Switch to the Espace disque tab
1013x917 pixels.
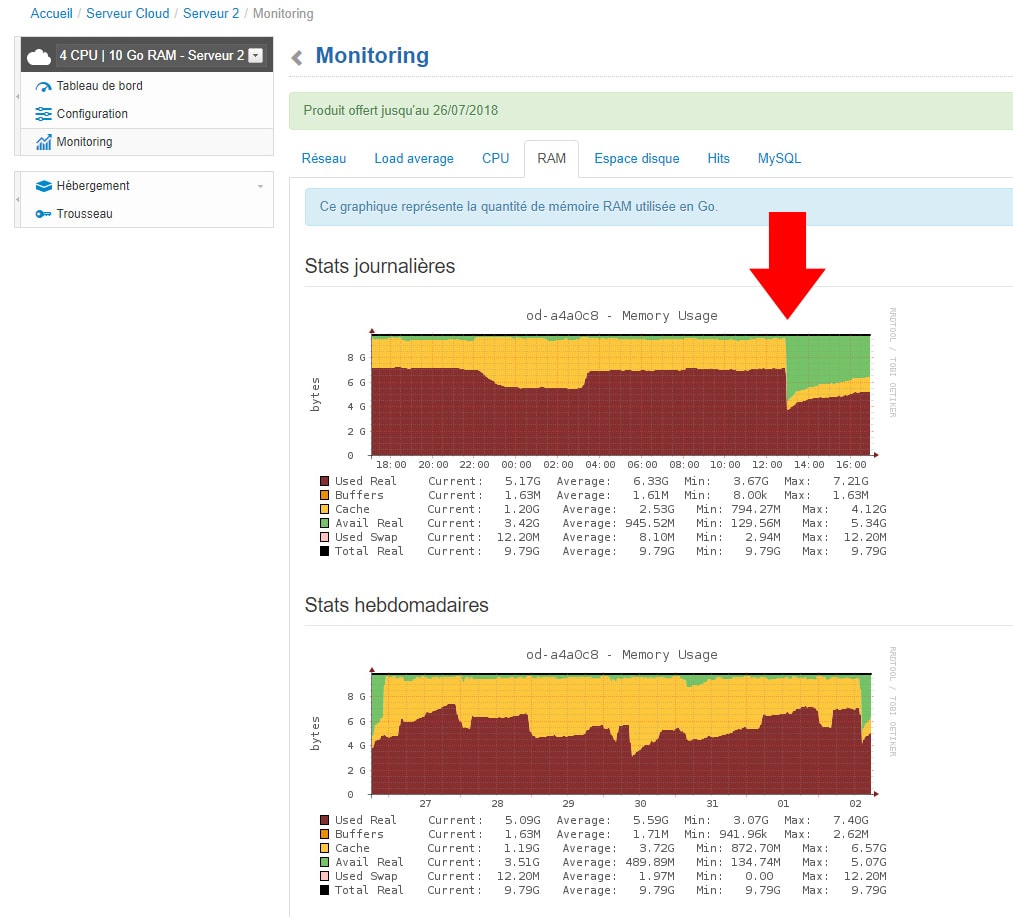tap(637, 158)
